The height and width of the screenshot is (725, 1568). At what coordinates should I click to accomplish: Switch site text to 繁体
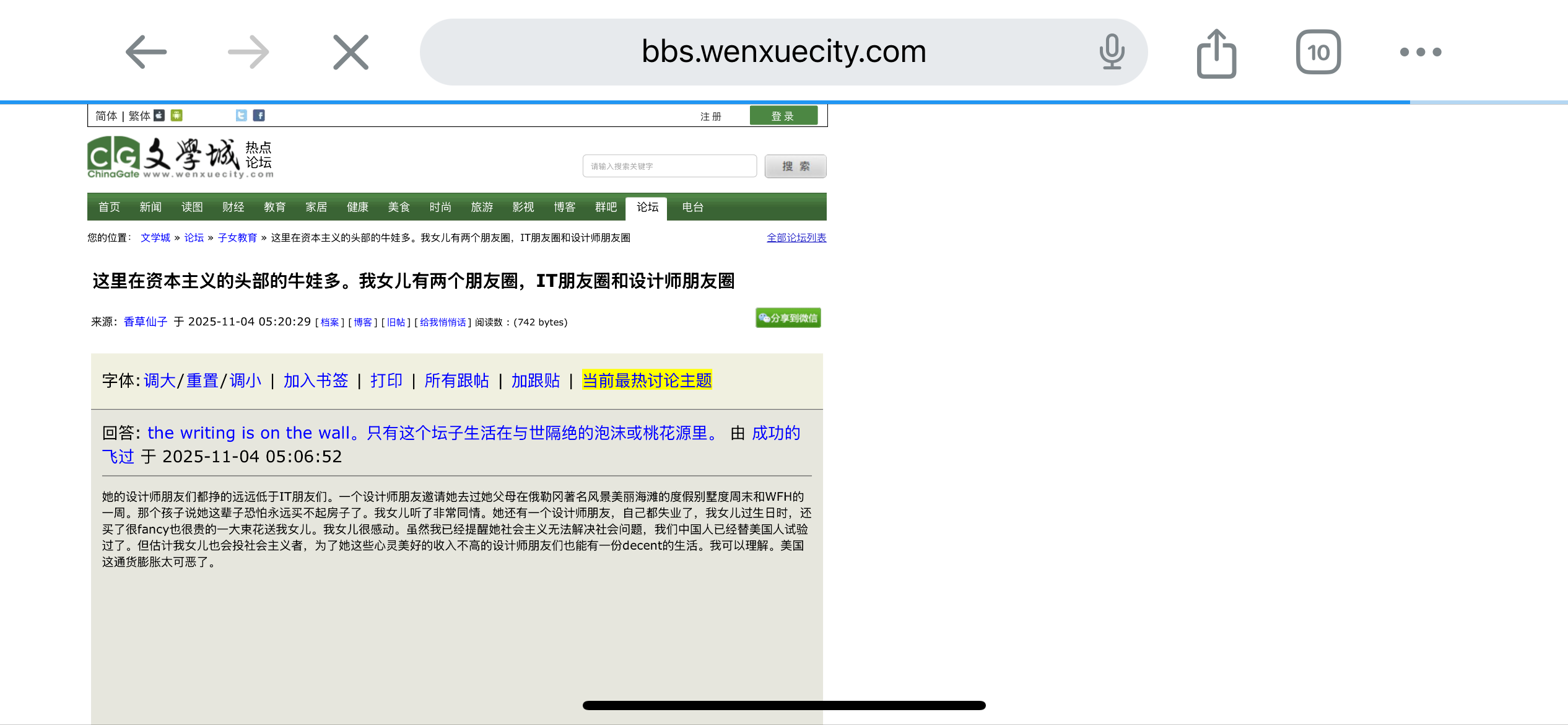(x=139, y=116)
